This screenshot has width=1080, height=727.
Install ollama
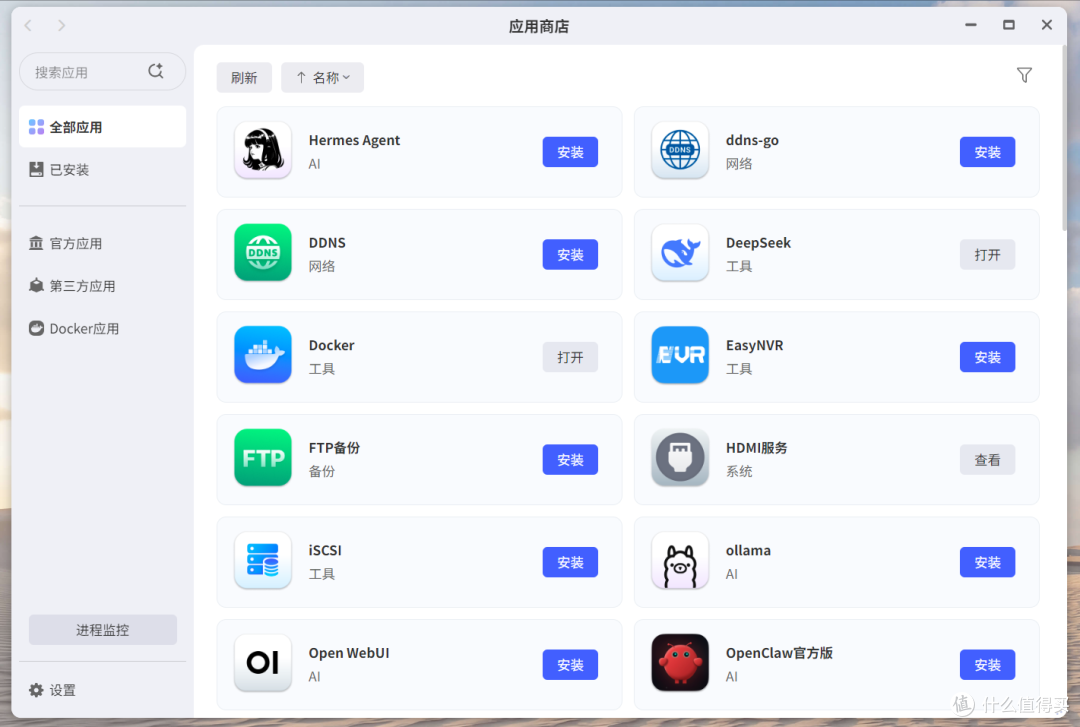[987, 562]
